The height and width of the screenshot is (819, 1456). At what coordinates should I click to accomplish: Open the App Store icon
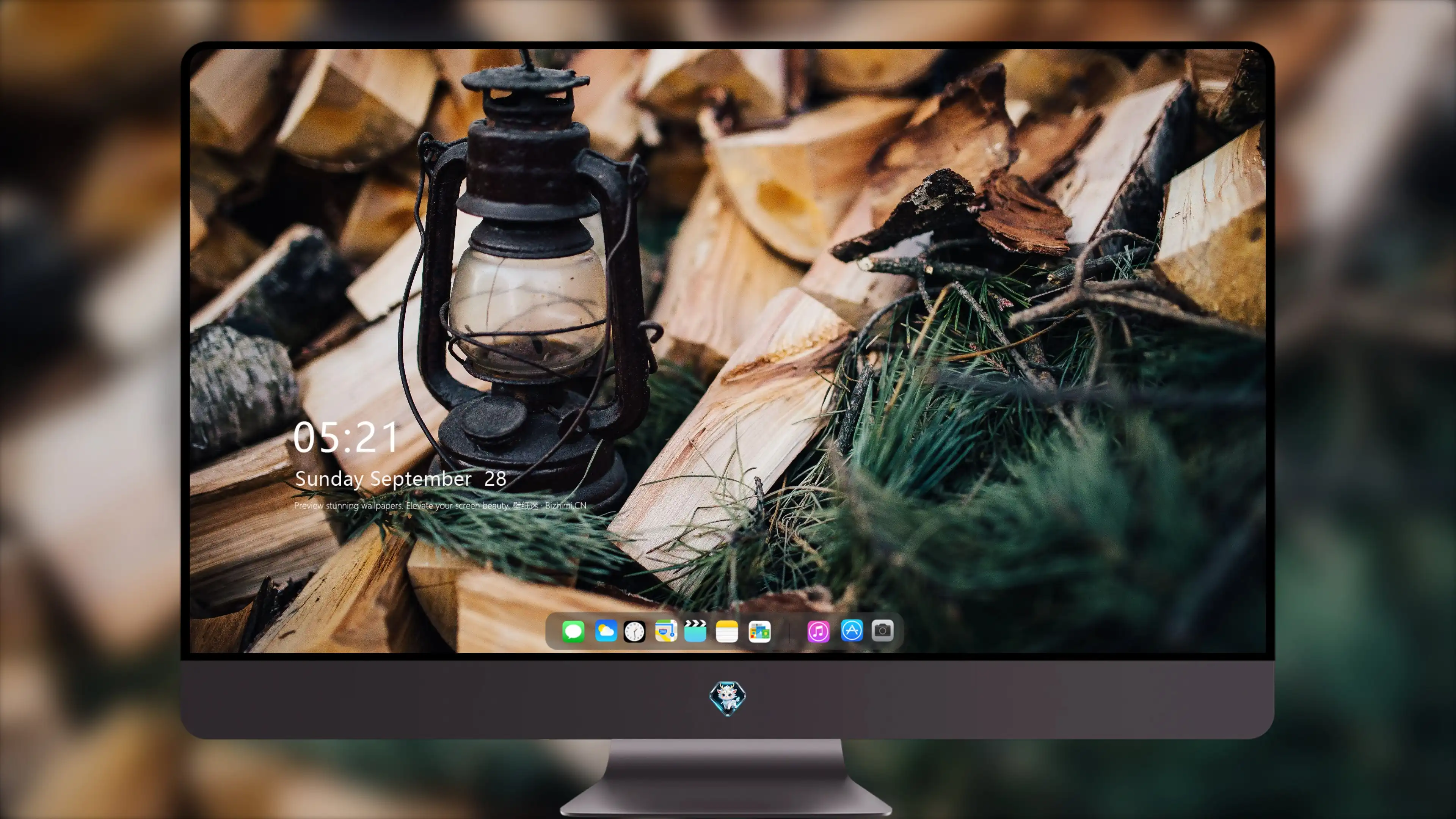click(852, 631)
